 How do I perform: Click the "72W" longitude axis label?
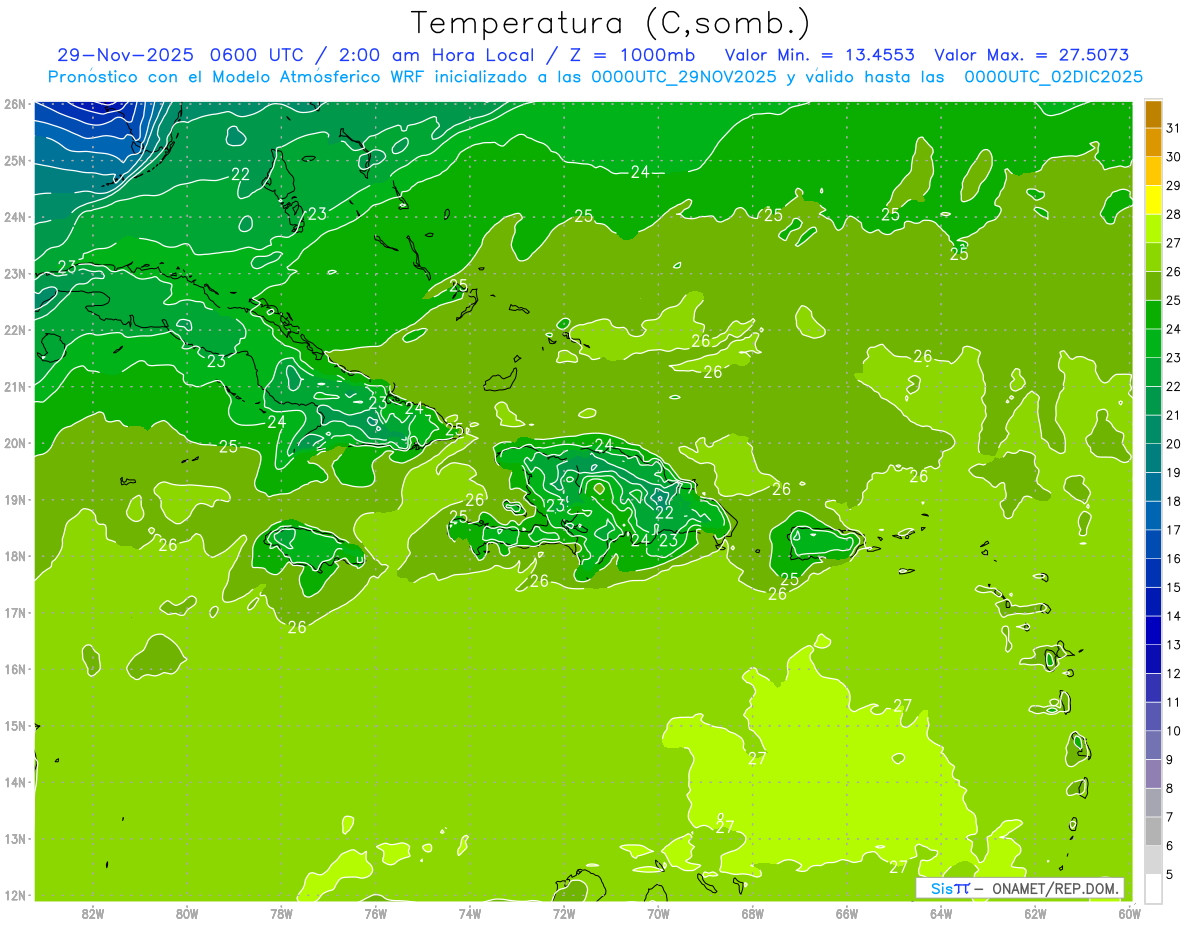(564, 913)
